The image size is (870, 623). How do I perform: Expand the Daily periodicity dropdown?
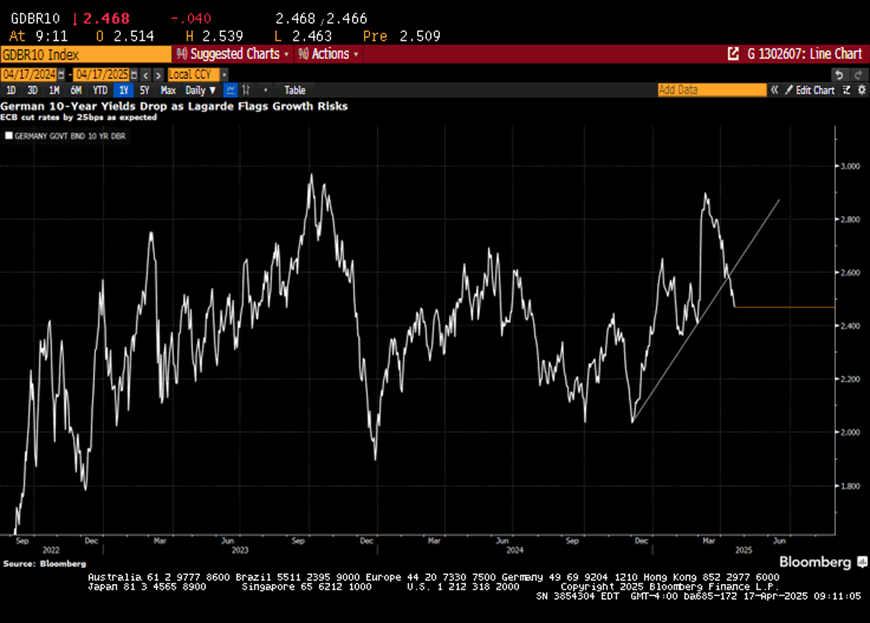[x=200, y=90]
